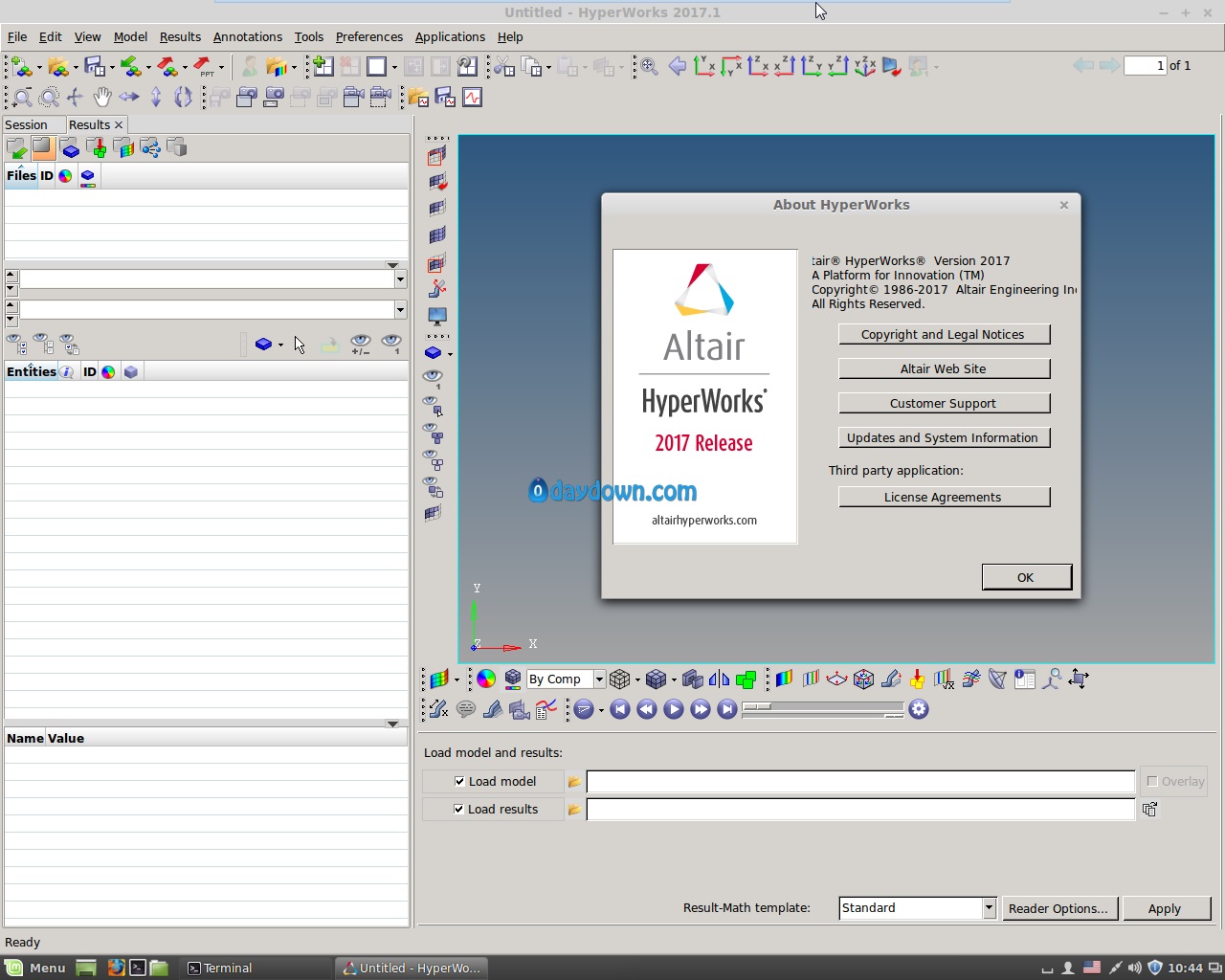The height and width of the screenshot is (980, 1225).
Task: Open the Page Window Layout dropdown arrow
Action: (394, 67)
